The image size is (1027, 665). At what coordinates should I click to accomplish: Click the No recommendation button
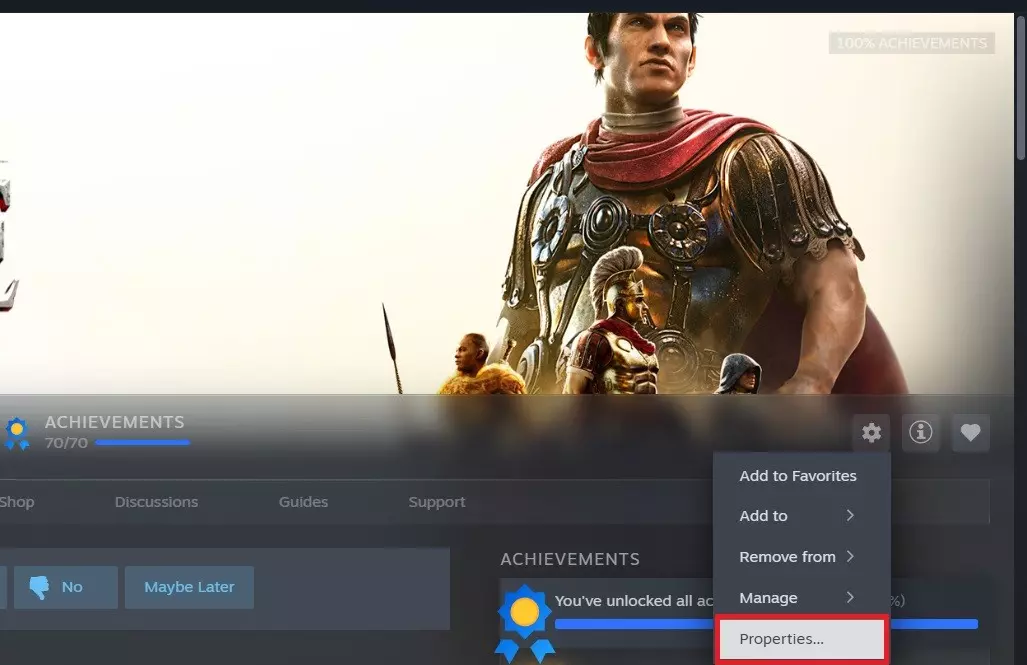click(66, 587)
